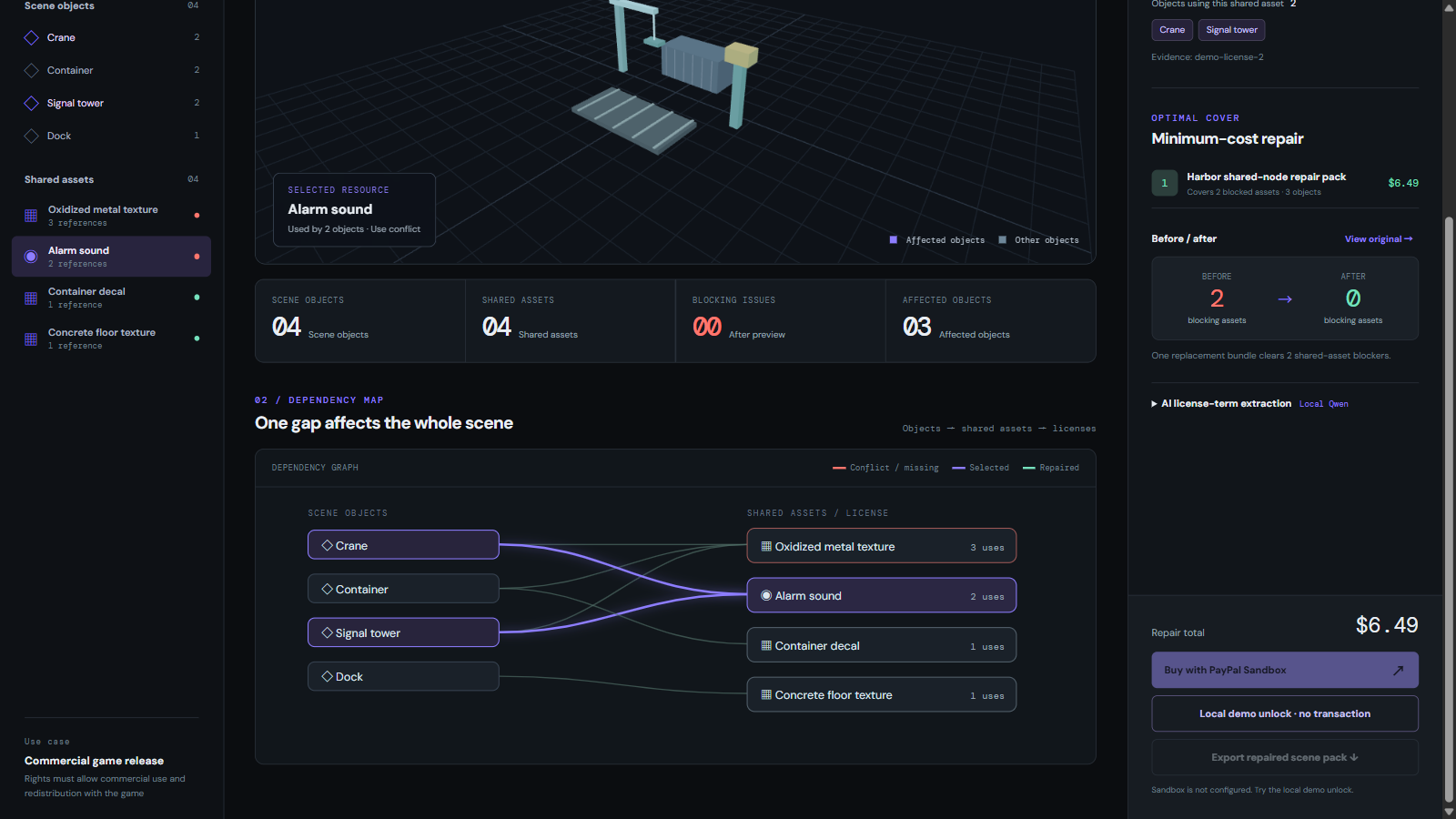The image size is (1456, 819).
Task: Select Container decal in Shared assets list
Action: click(112, 298)
